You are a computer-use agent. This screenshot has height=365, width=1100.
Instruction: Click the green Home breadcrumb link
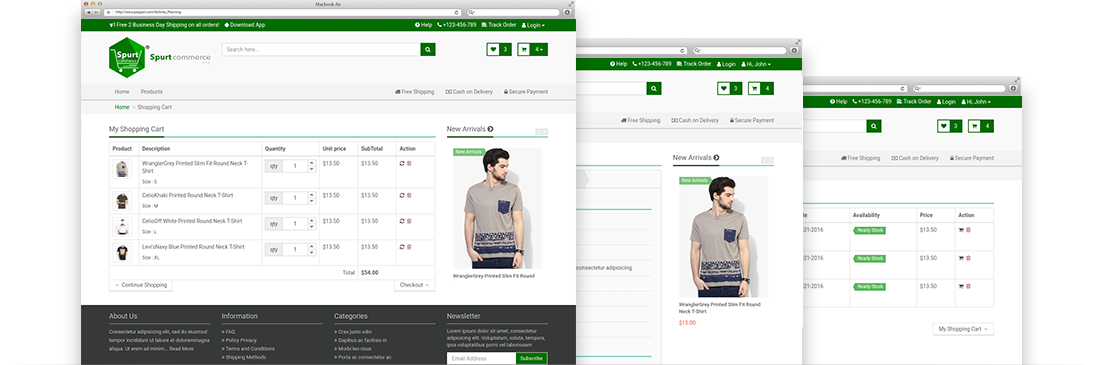click(x=122, y=107)
